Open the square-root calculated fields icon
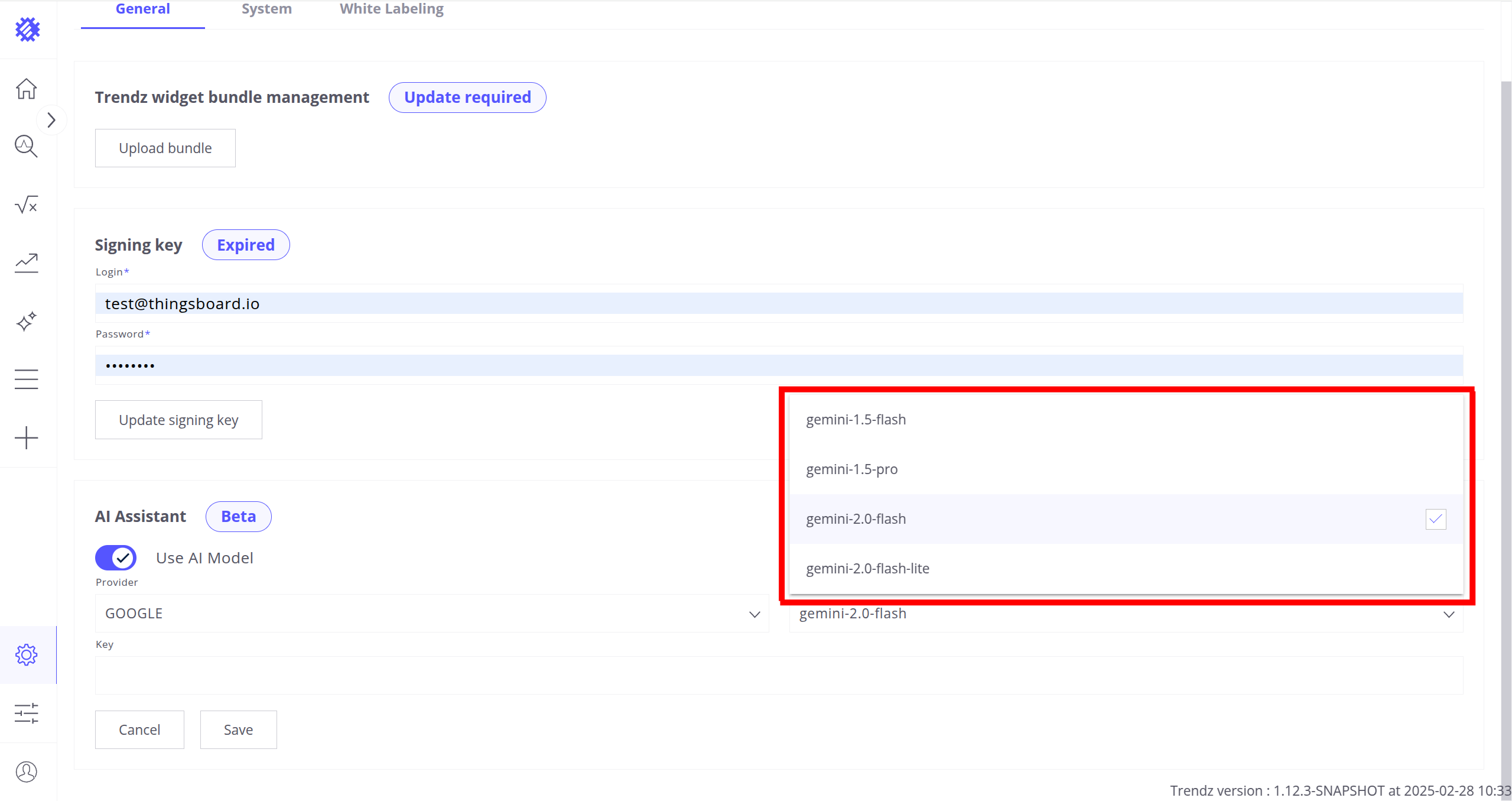1512x801 pixels. click(x=26, y=205)
